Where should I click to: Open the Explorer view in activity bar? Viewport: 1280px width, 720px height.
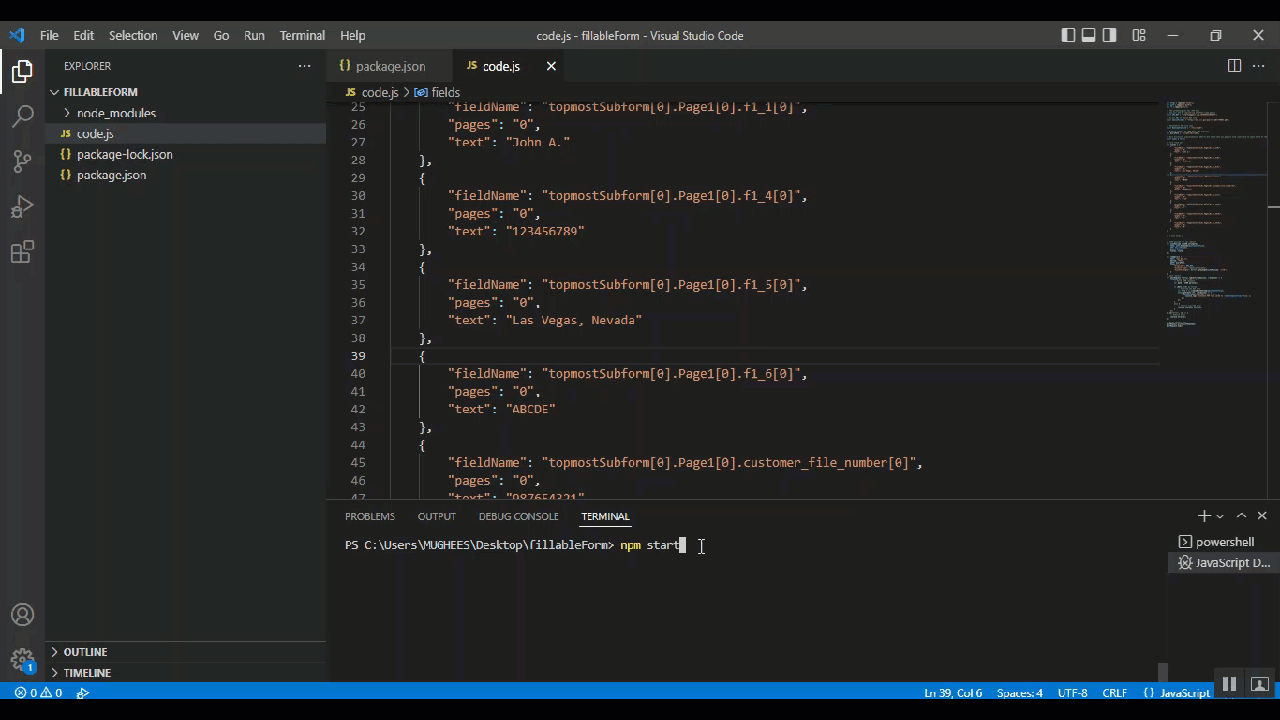22,72
